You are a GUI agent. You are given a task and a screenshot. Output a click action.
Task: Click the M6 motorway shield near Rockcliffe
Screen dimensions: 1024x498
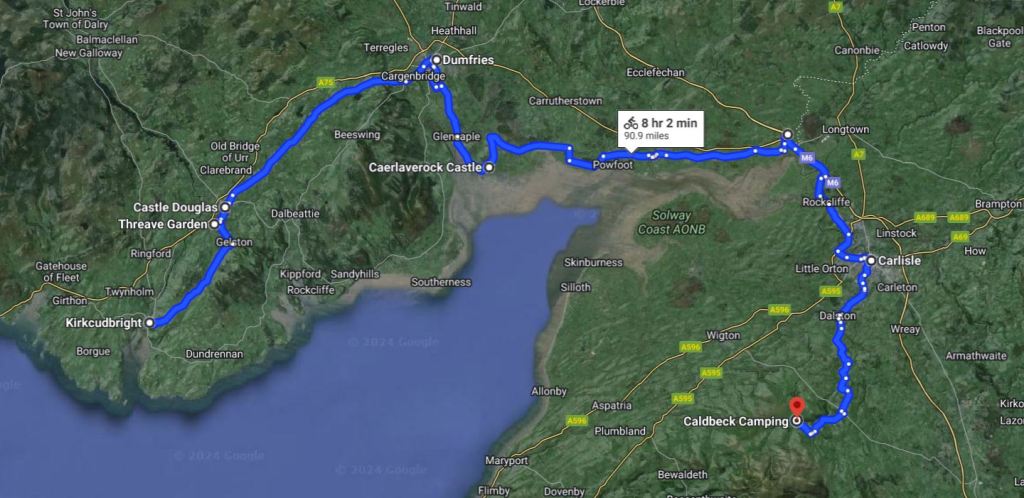832,183
